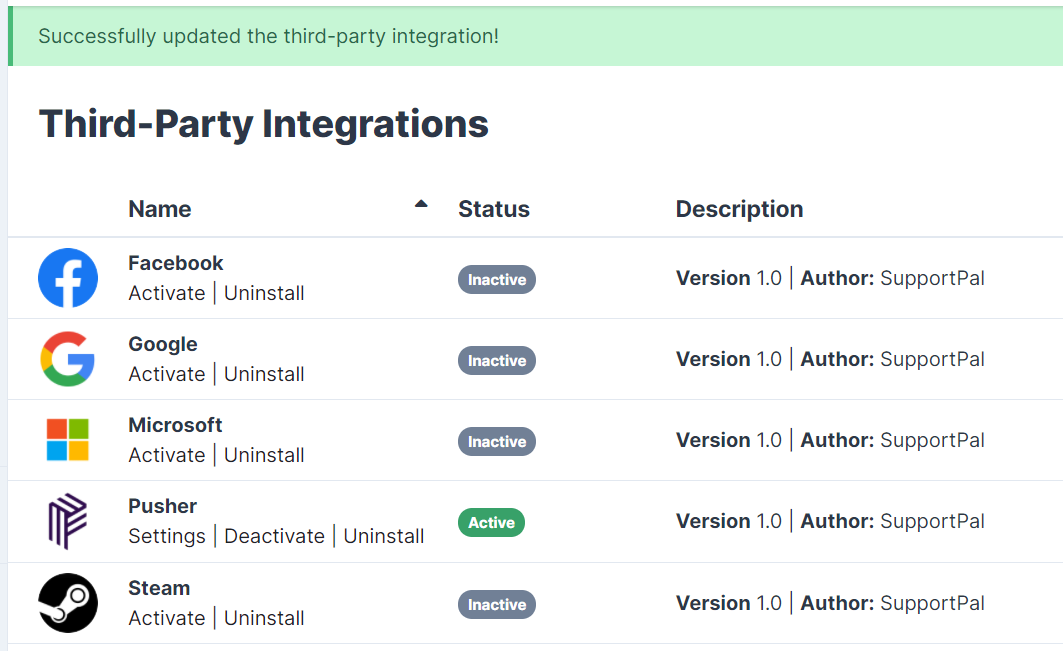
Task: Click Google's Inactive status badge
Action: (x=497, y=360)
